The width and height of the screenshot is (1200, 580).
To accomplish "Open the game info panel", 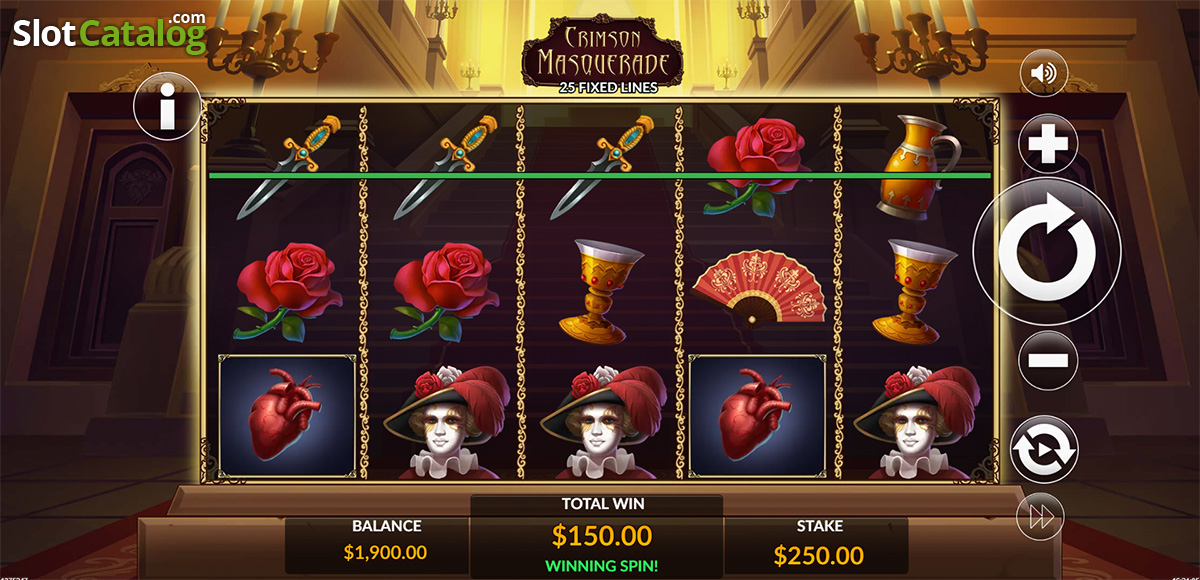I will pos(168,105).
